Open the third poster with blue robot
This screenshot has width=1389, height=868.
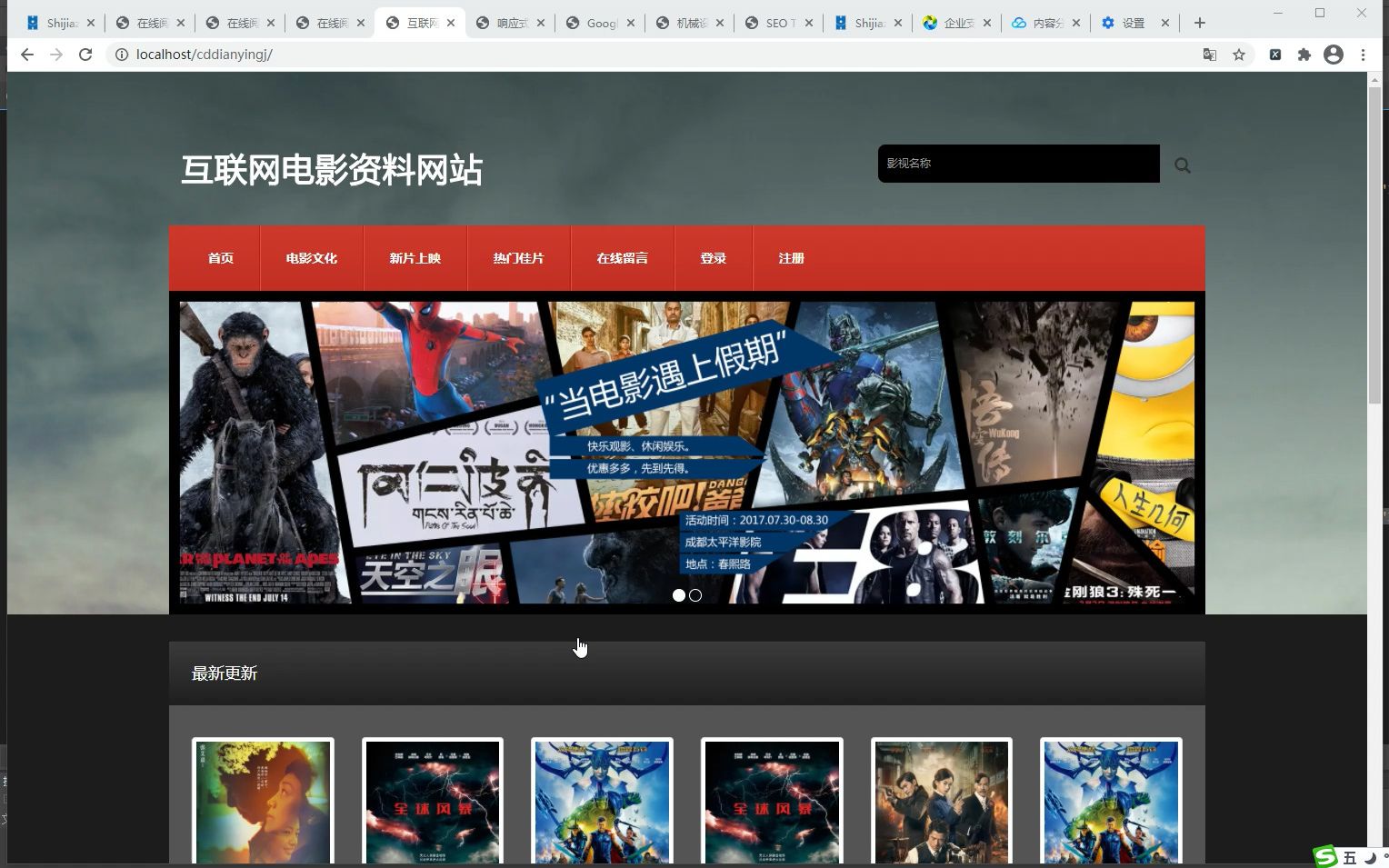click(602, 802)
